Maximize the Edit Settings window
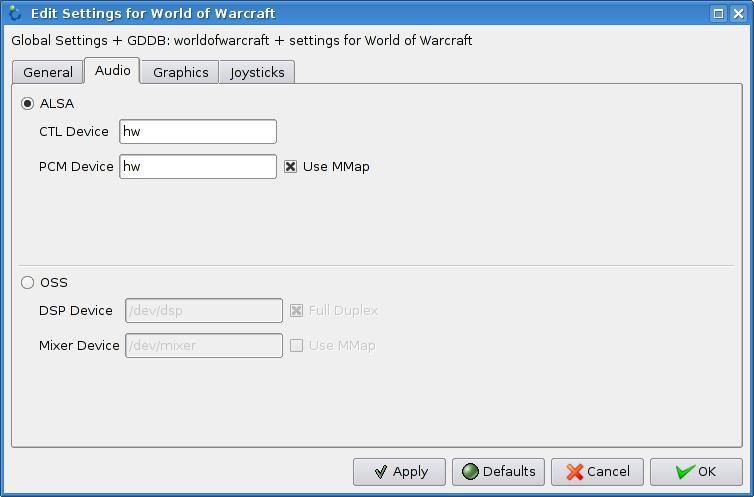The image size is (754, 497). 718,13
